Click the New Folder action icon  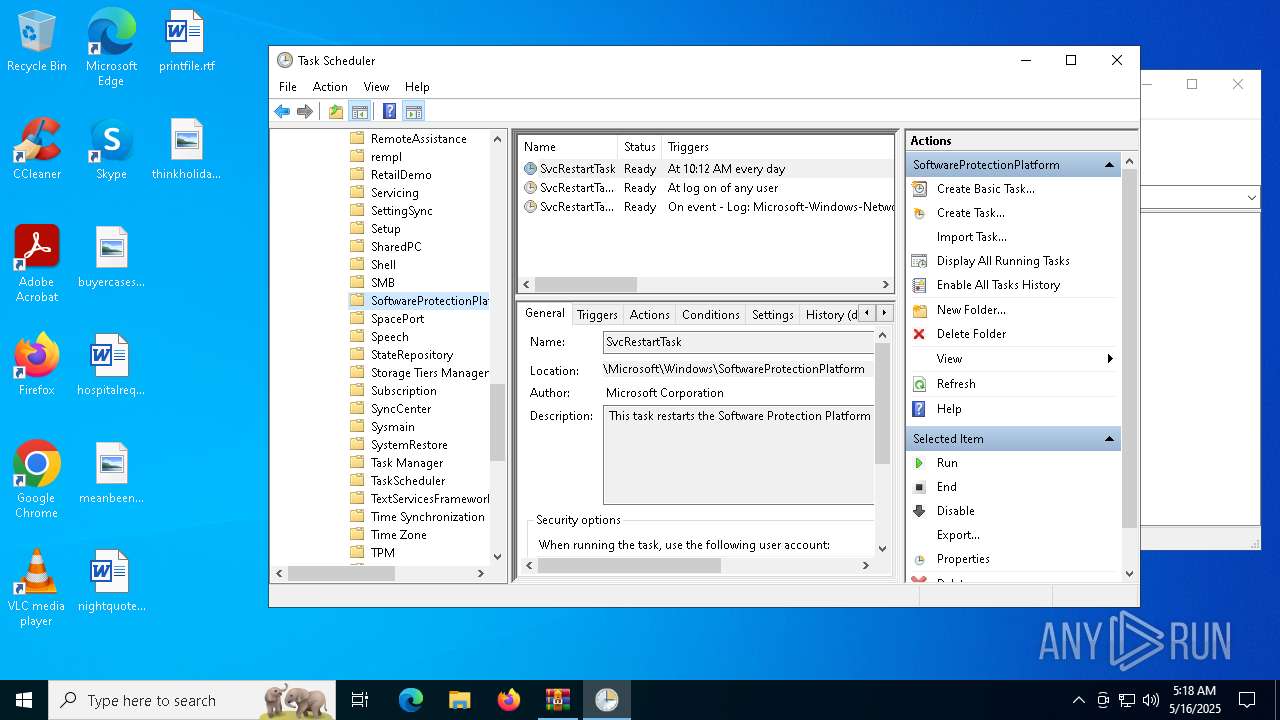click(919, 310)
